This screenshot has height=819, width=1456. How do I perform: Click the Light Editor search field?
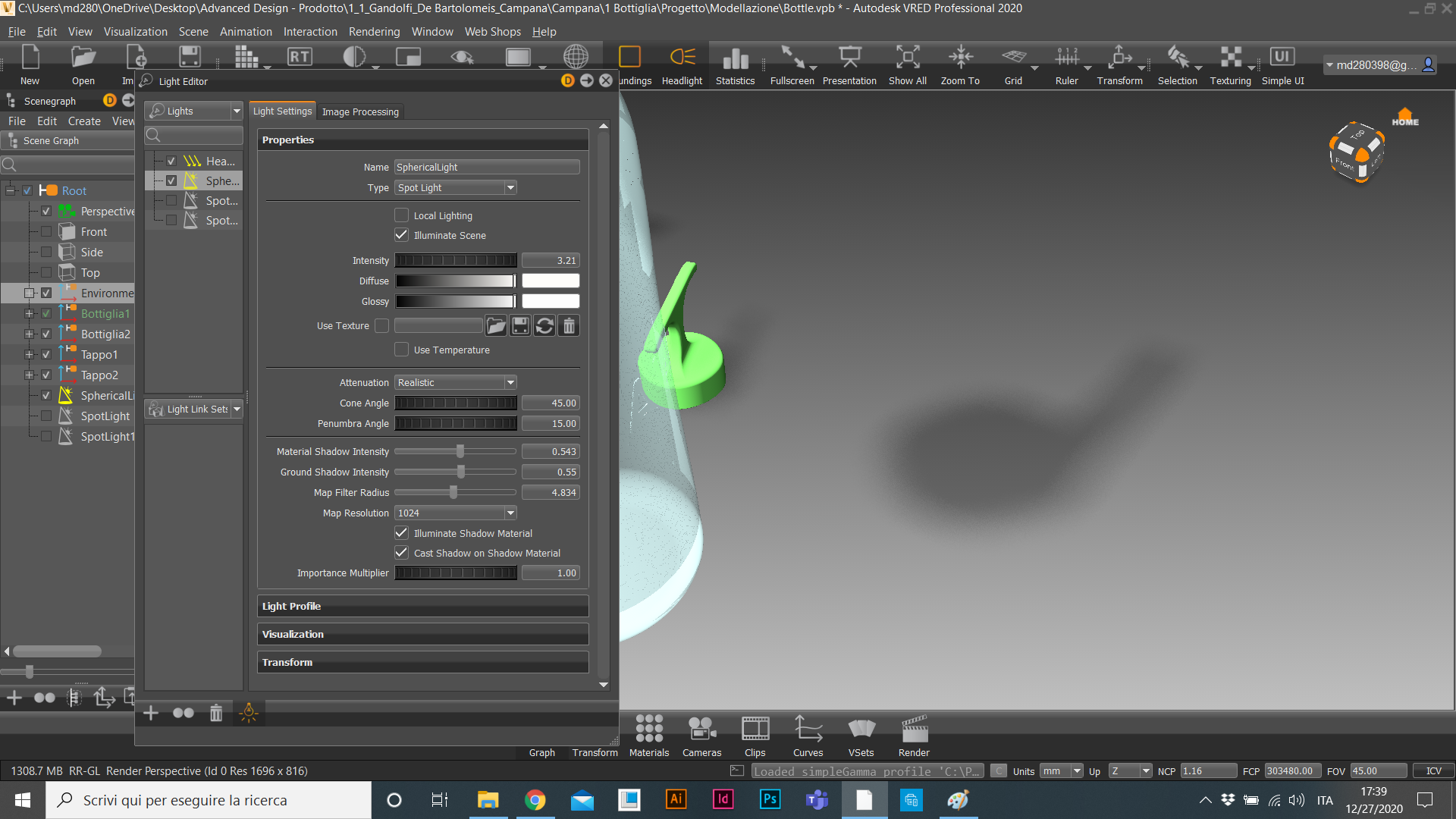pos(193,135)
